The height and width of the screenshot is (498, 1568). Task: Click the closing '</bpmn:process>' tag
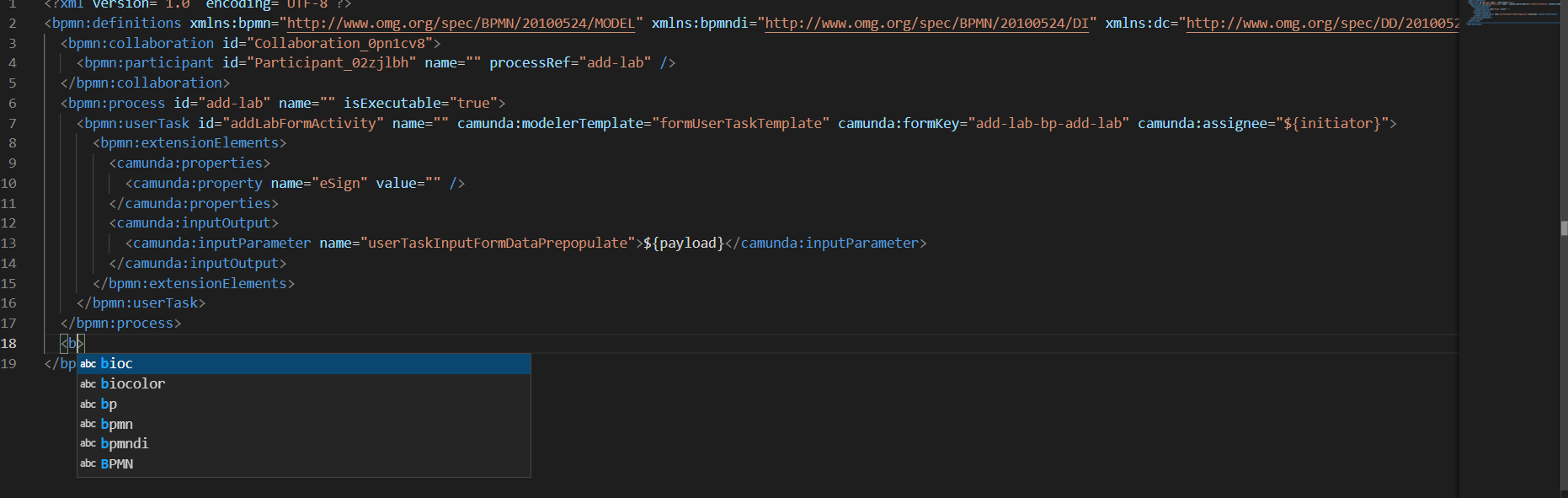pos(120,323)
